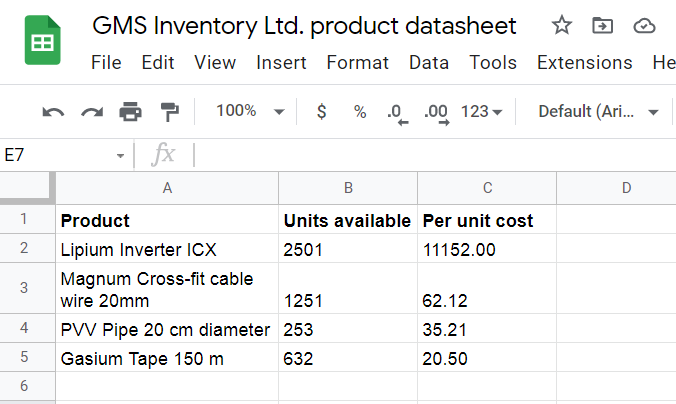Screen dimensions: 676x404
Task: Select row 3 header
Action: [x=27, y=288]
